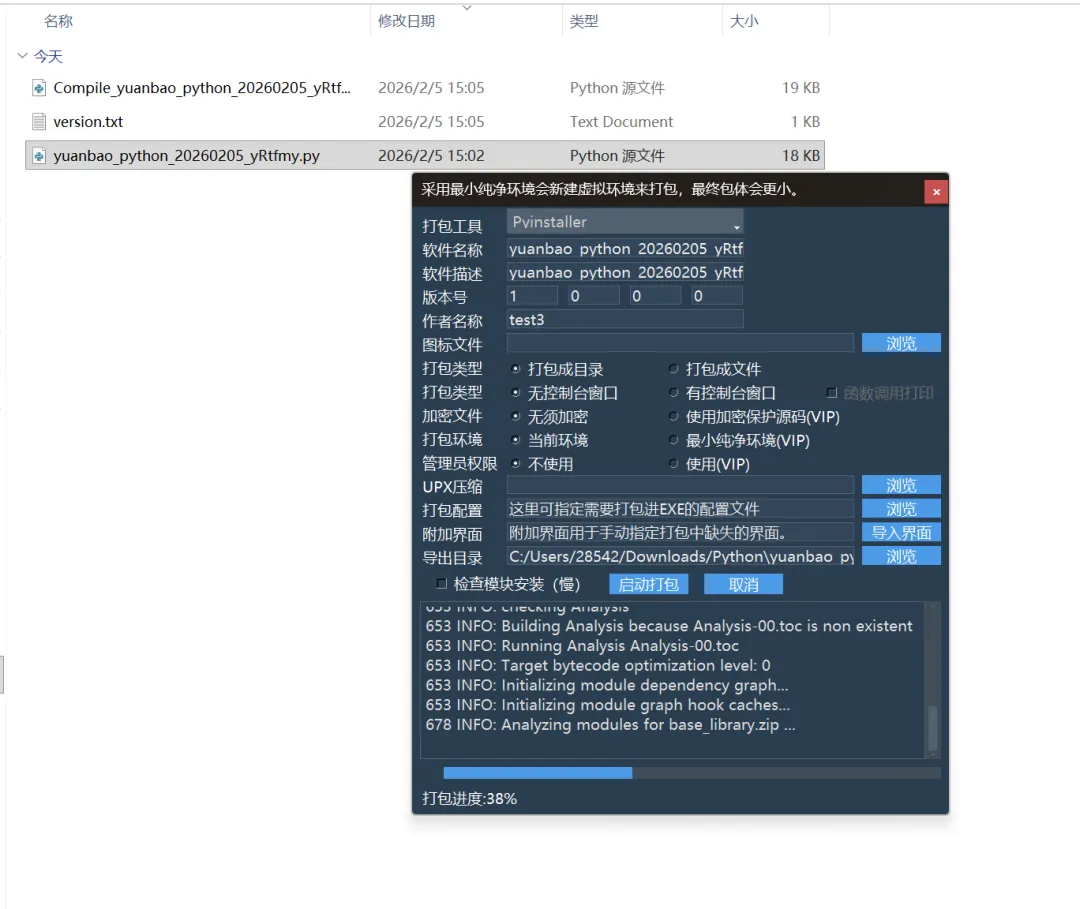
Task: Sort file list by 大小 column
Action: tap(744, 21)
